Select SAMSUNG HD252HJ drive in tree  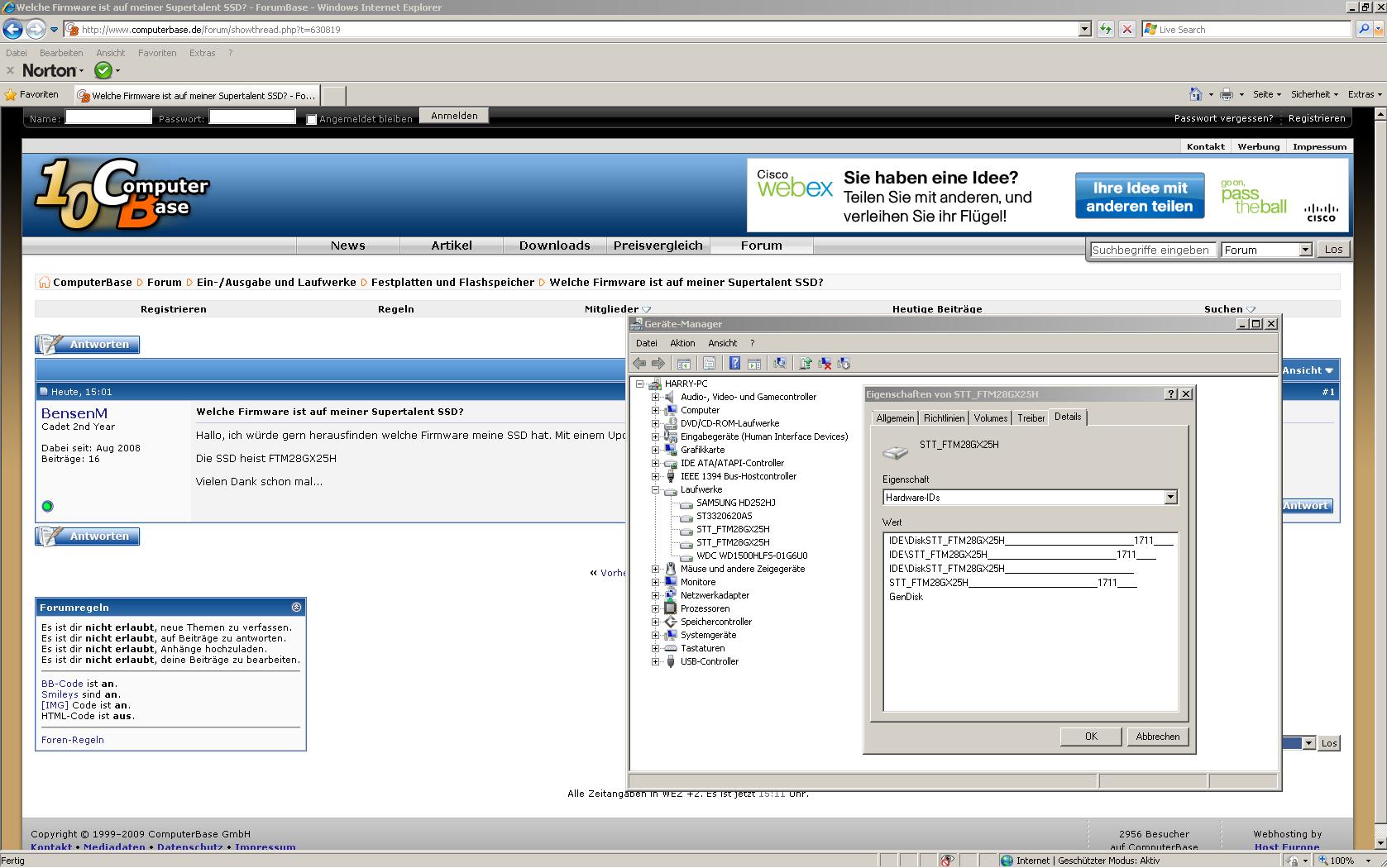735,503
